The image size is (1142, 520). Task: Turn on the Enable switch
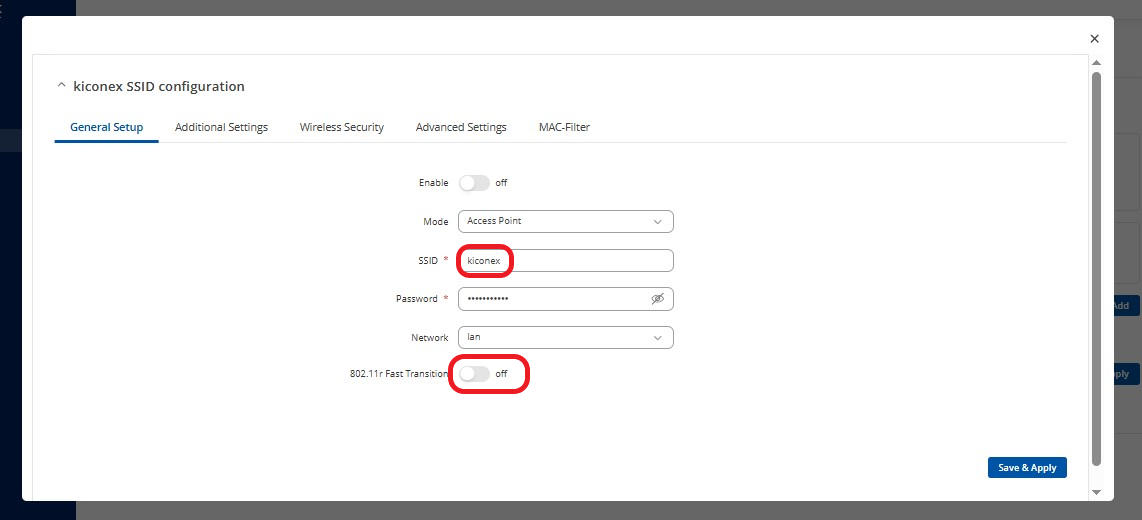coord(474,183)
